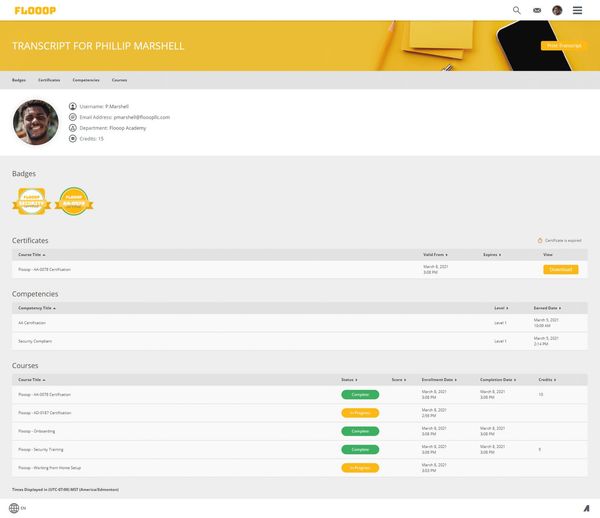Viewport: 600px width, 518px height.
Task: Sort by Competency Title
Action: [37, 308]
